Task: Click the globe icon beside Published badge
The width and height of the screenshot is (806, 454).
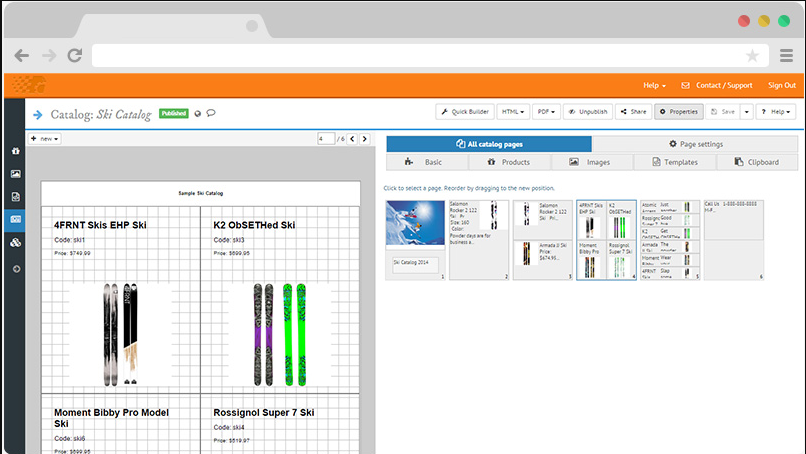Action: point(197,113)
